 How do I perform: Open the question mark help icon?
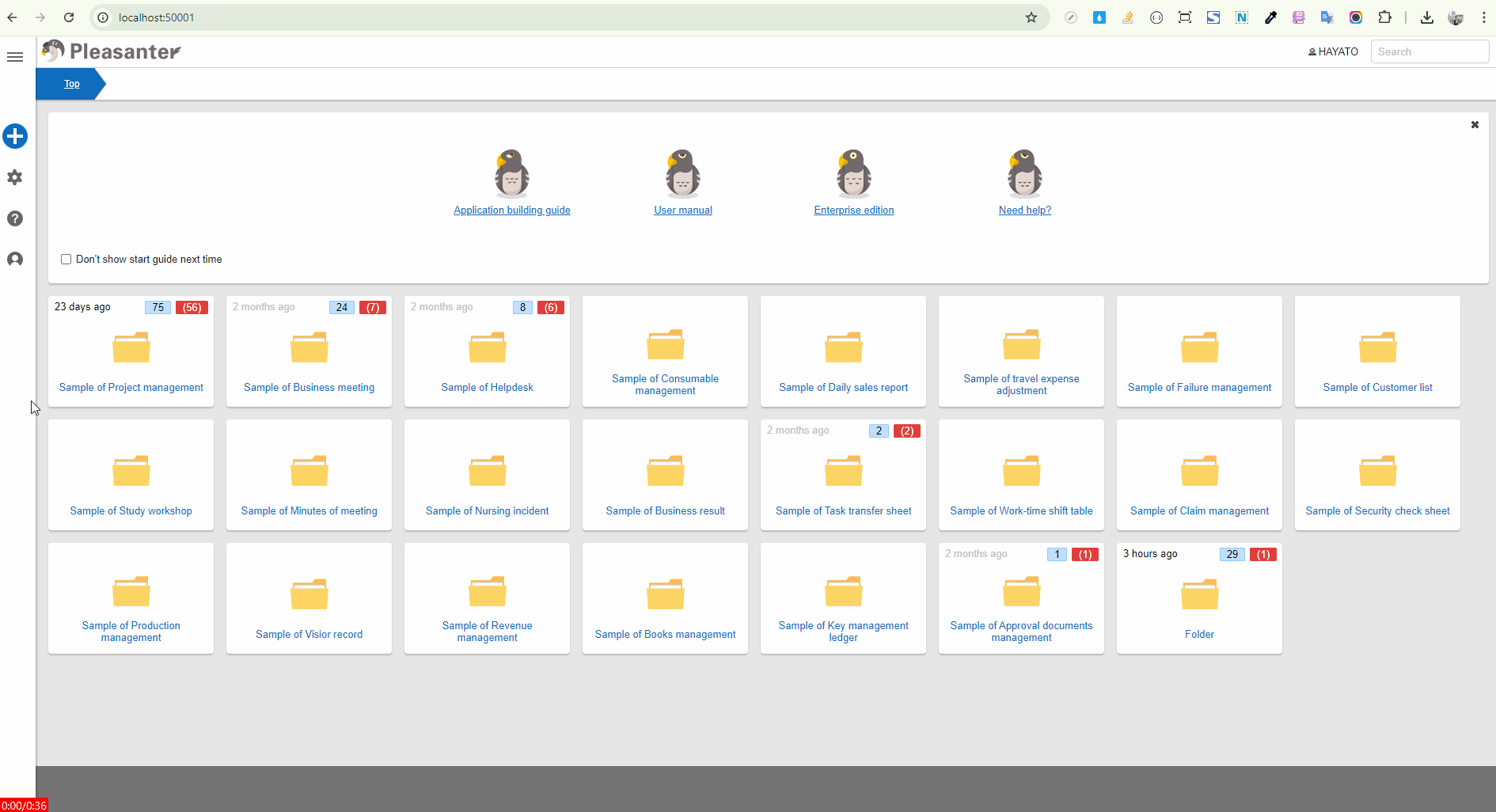pyautogui.click(x=15, y=218)
